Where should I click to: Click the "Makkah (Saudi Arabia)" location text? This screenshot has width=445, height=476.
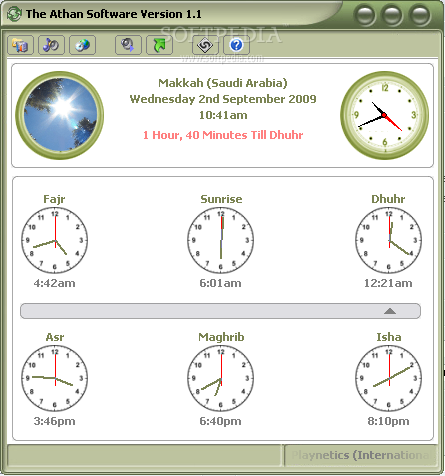click(x=223, y=83)
